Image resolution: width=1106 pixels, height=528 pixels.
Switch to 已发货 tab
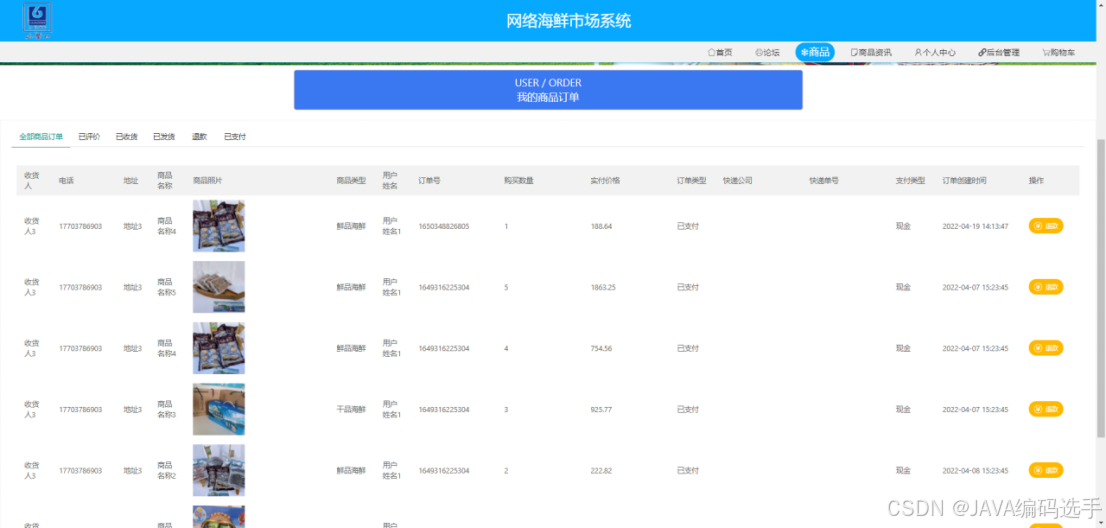pyautogui.click(x=164, y=137)
